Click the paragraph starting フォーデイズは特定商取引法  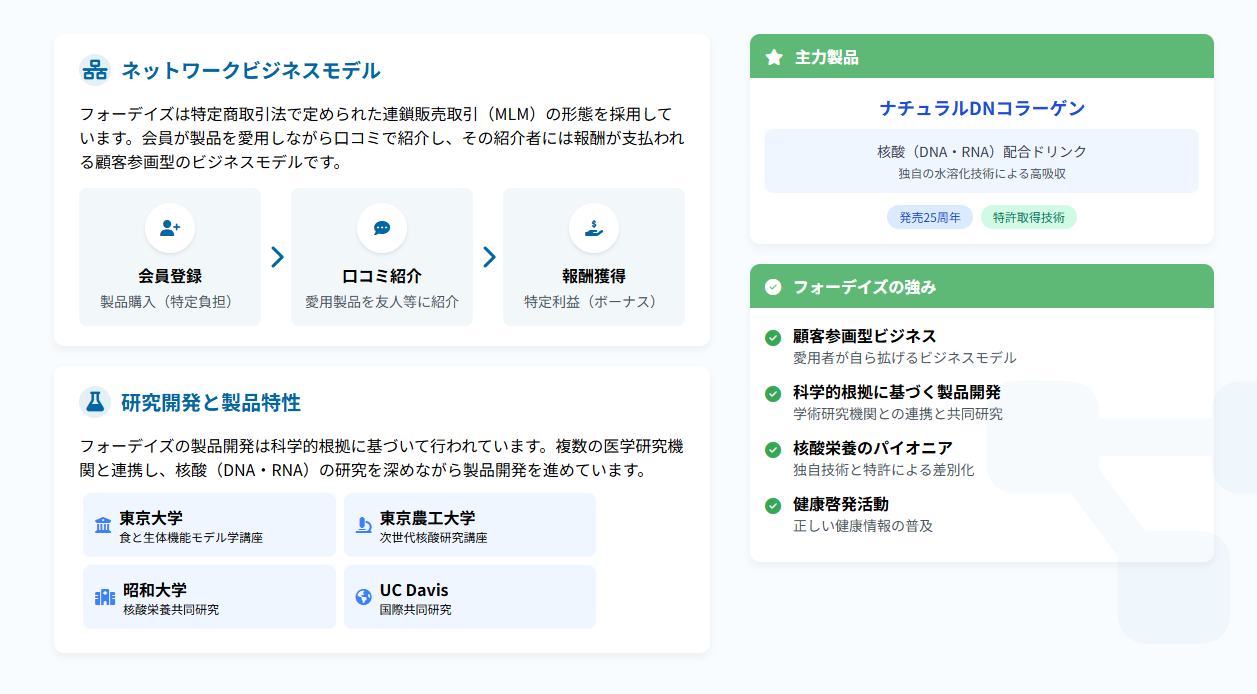[382, 137]
